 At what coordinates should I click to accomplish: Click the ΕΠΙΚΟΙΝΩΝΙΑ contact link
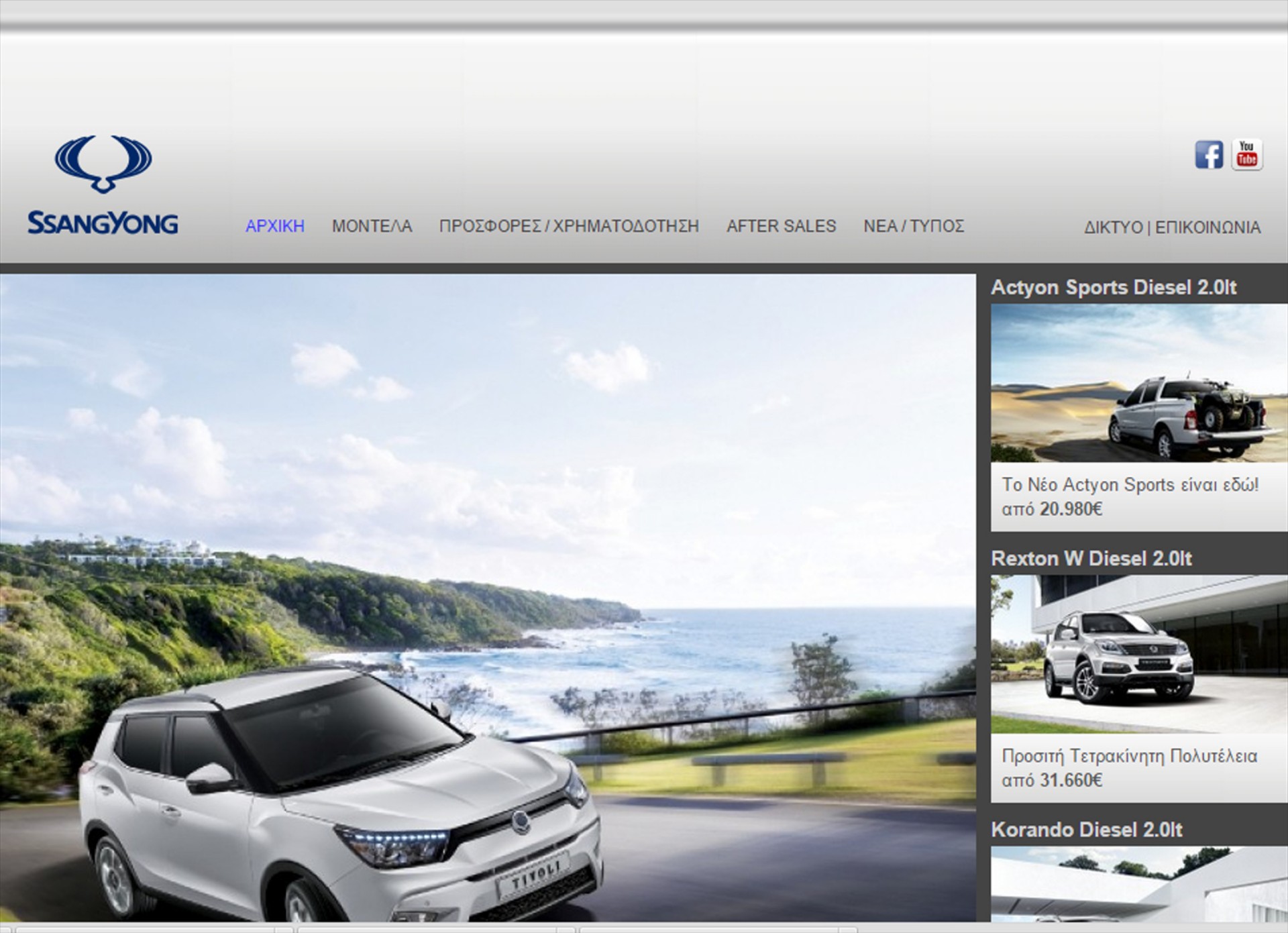(x=1207, y=227)
